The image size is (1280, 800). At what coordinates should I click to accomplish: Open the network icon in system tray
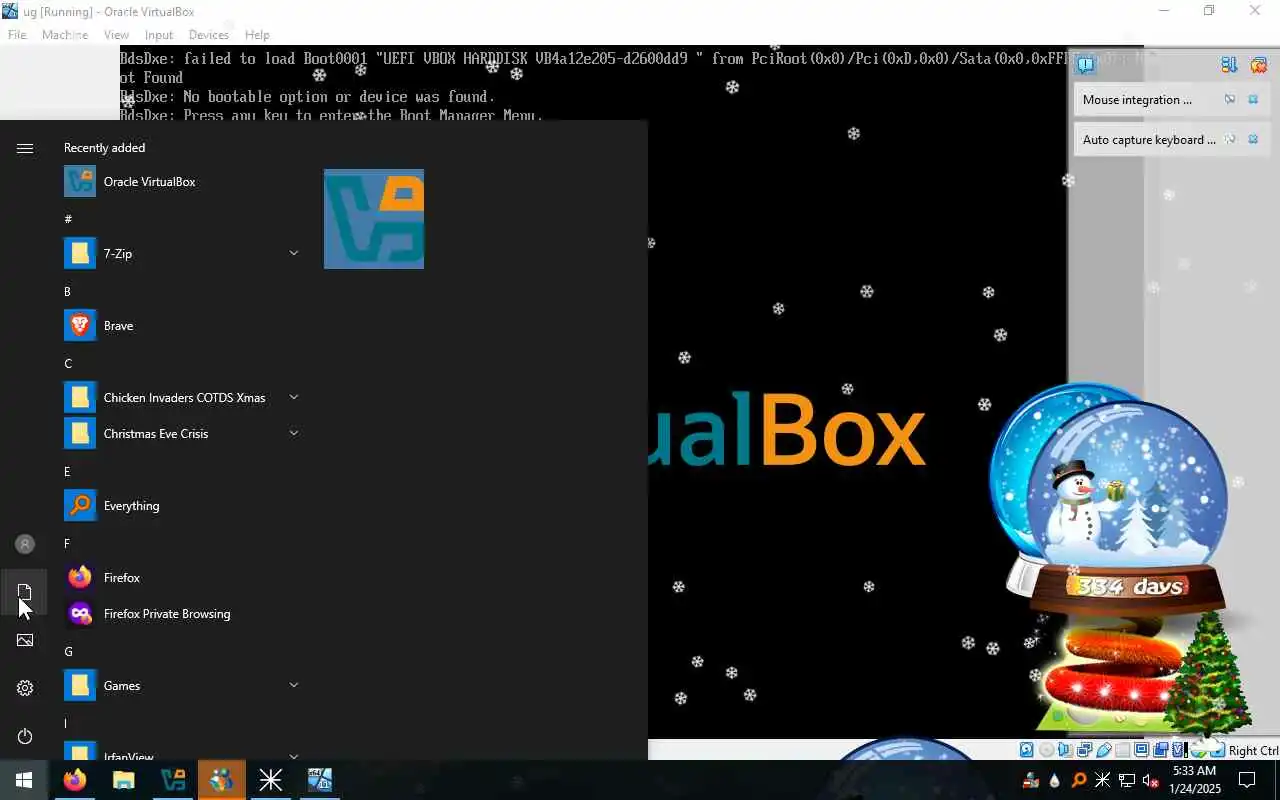tap(1127, 781)
